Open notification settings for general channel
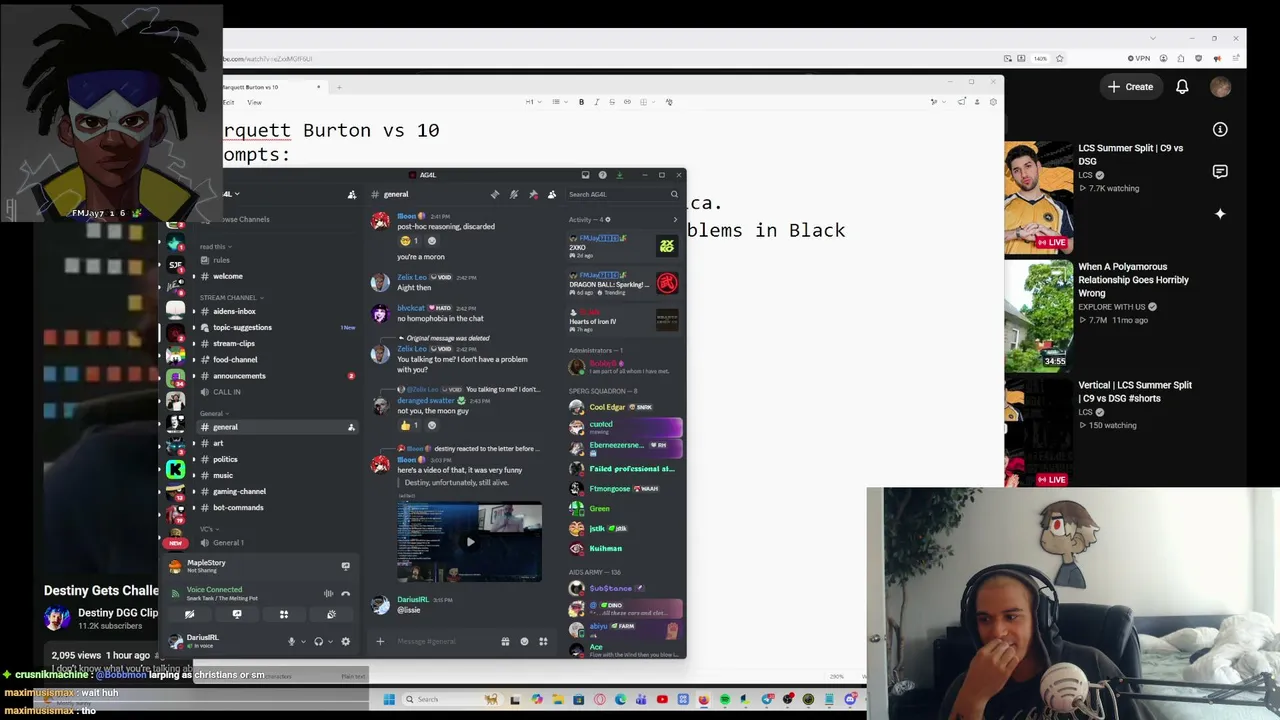The height and width of the screenshot is (720, 1280). pyautogui.click(x=514, y=194)
